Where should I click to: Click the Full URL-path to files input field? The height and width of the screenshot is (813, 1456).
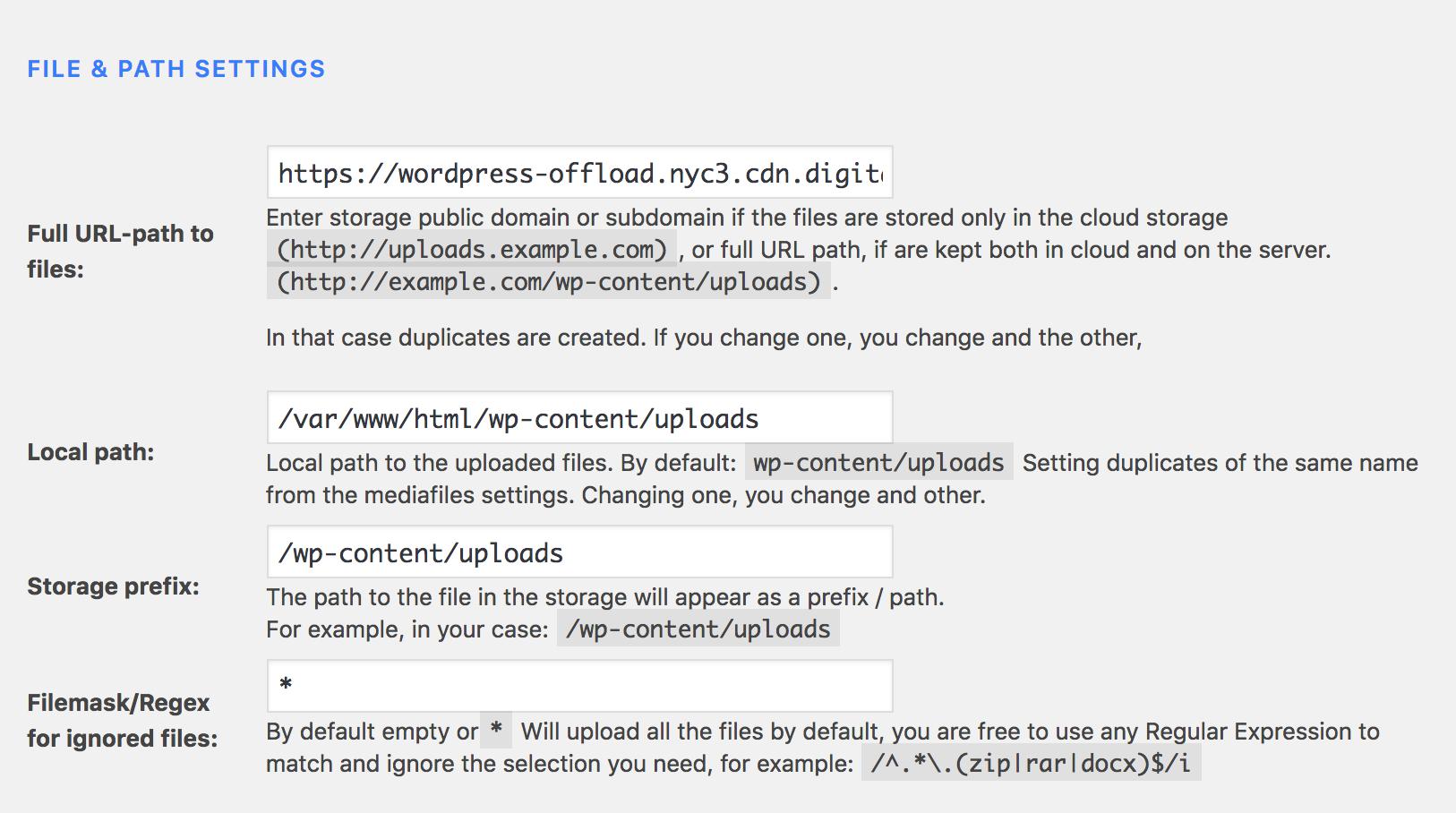pyautogui.click(x=579, y=173)
